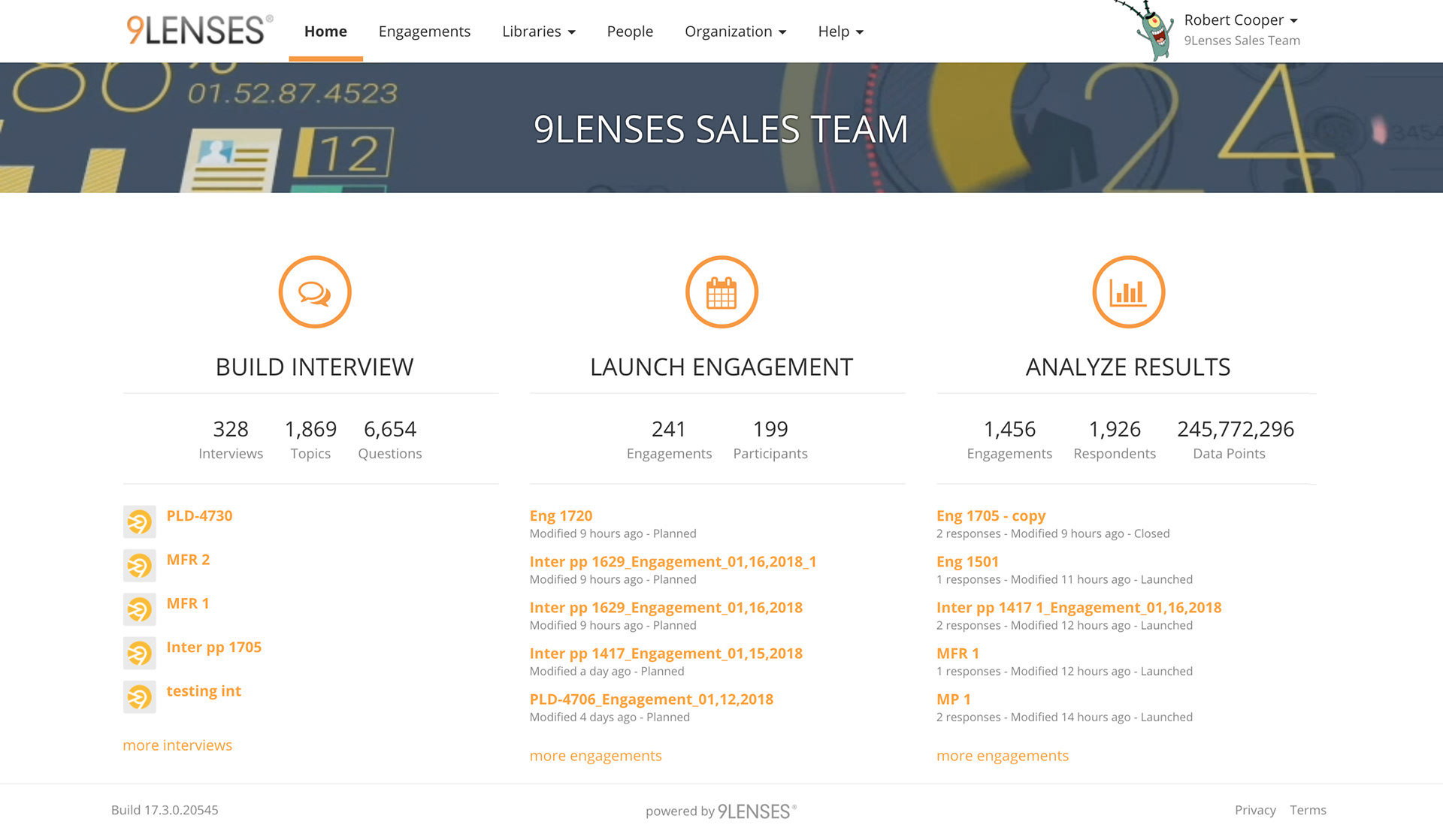Open Eng 1501 results

pyautogui.click(x=967, y=561)
